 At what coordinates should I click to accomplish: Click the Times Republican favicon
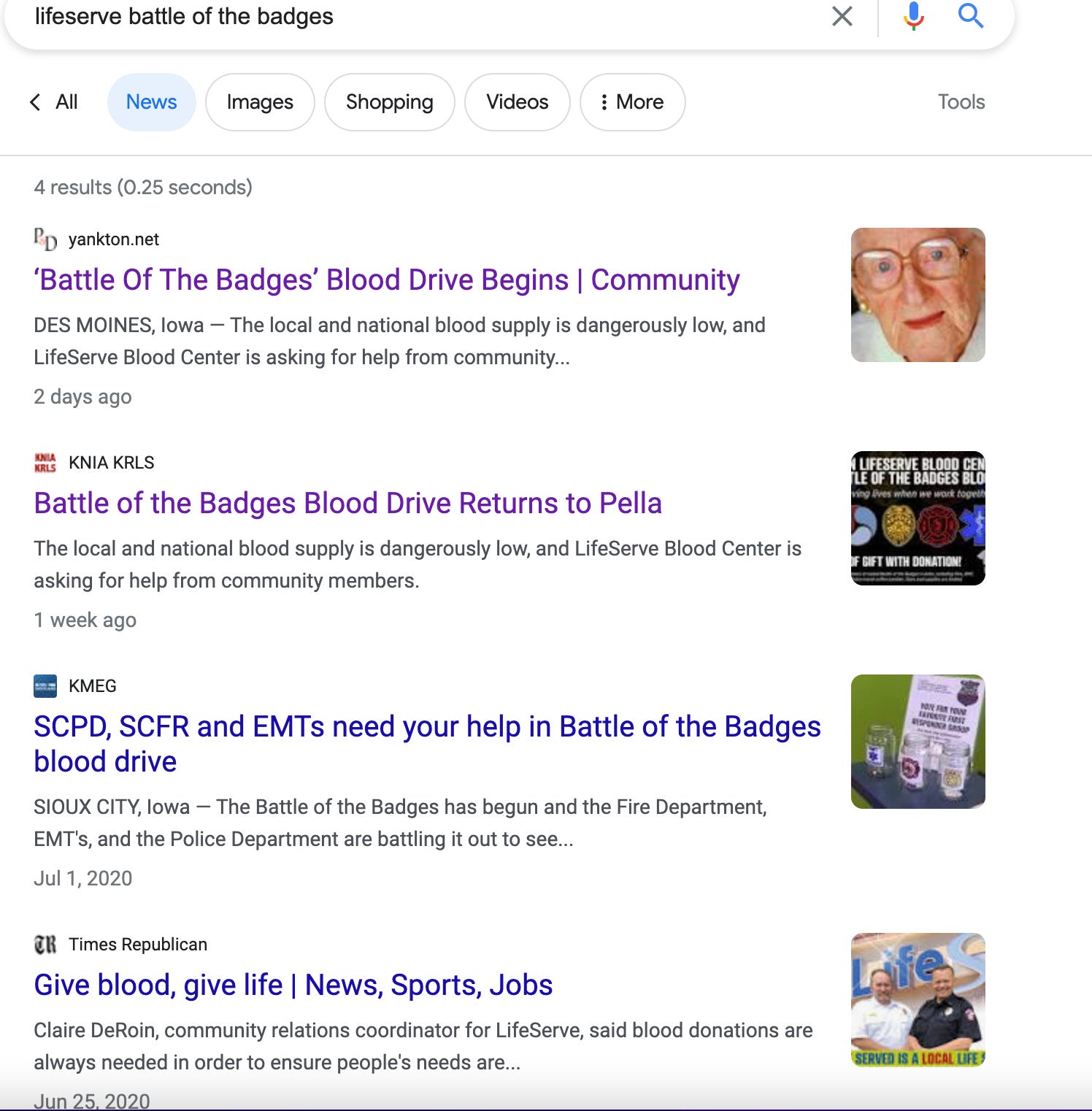[45, 945]
